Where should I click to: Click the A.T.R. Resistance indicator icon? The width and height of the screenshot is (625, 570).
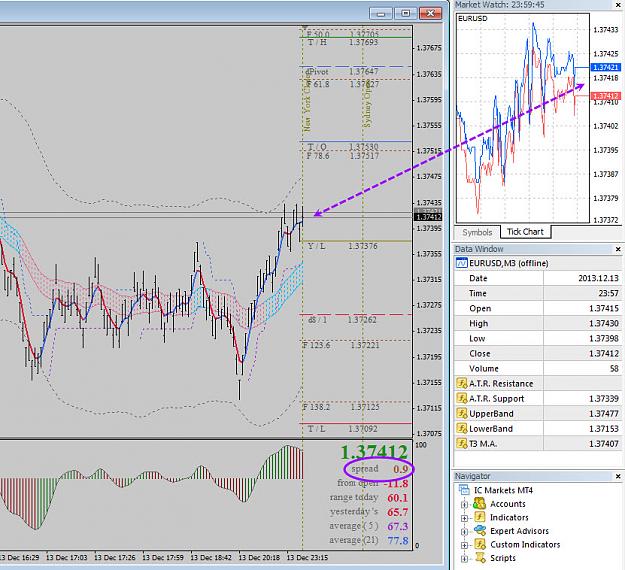click(x=462, y=383)
